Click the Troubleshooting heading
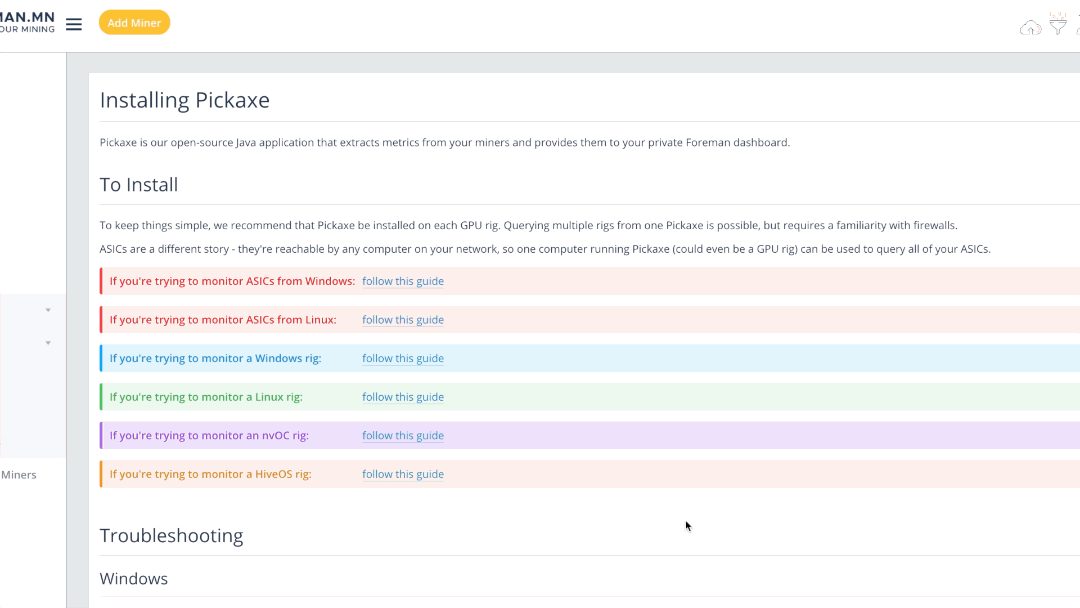 point(172,536)
